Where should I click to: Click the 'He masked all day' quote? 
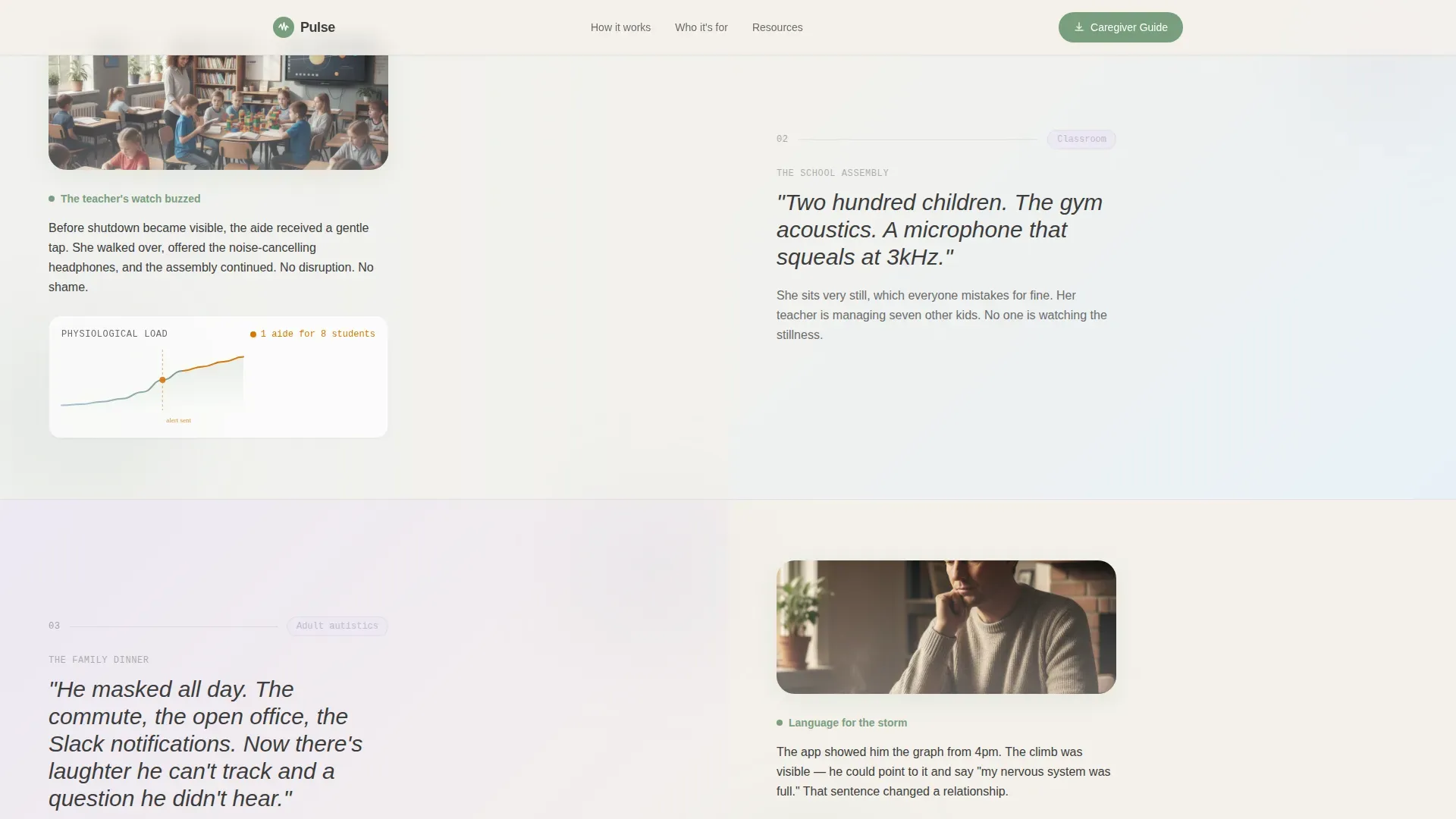click(206, 744)
